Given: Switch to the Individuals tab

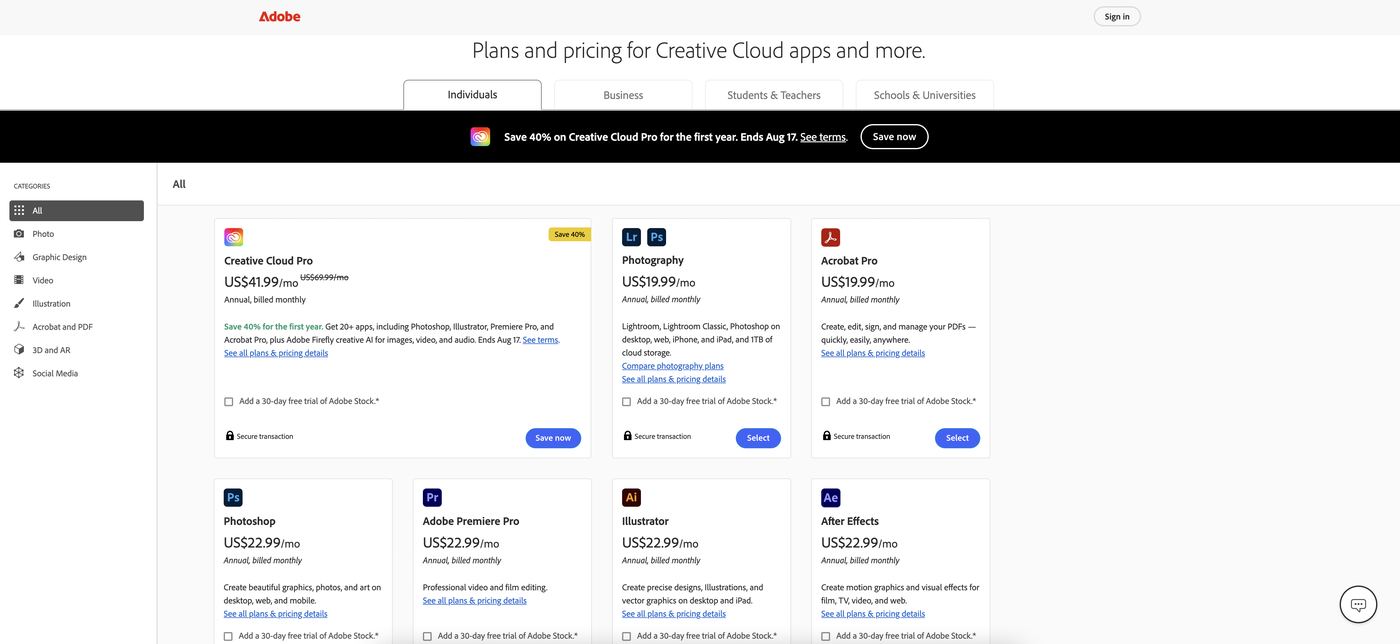Looking at the screenshot, I should coord(472,95).
